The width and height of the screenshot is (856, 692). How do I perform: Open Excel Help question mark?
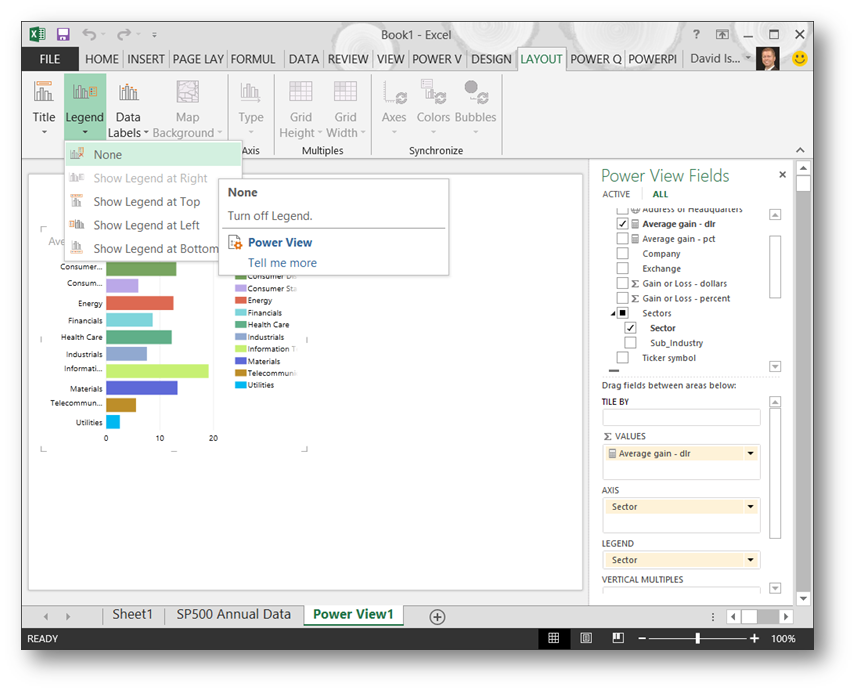pyautogui.click(x=696, y=34)
